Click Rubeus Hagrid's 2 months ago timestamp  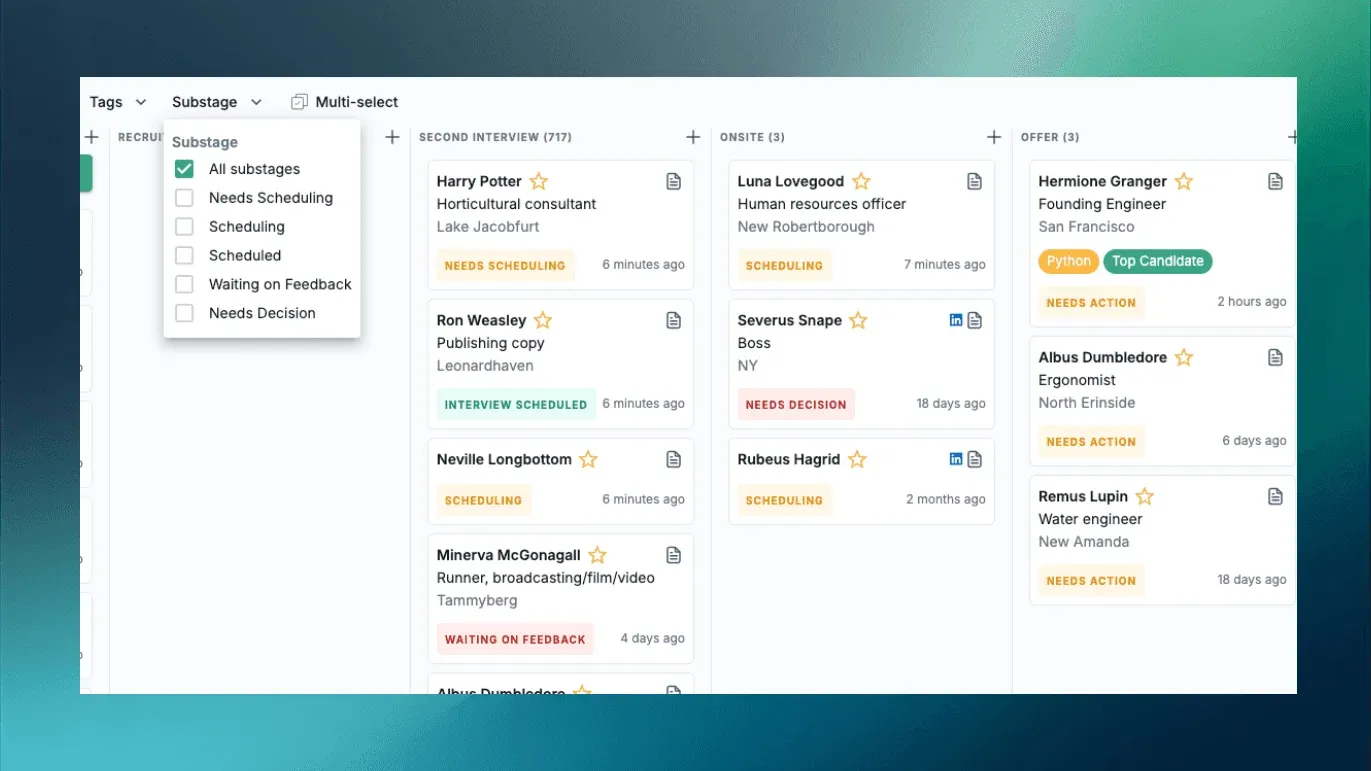pos(946,499)
